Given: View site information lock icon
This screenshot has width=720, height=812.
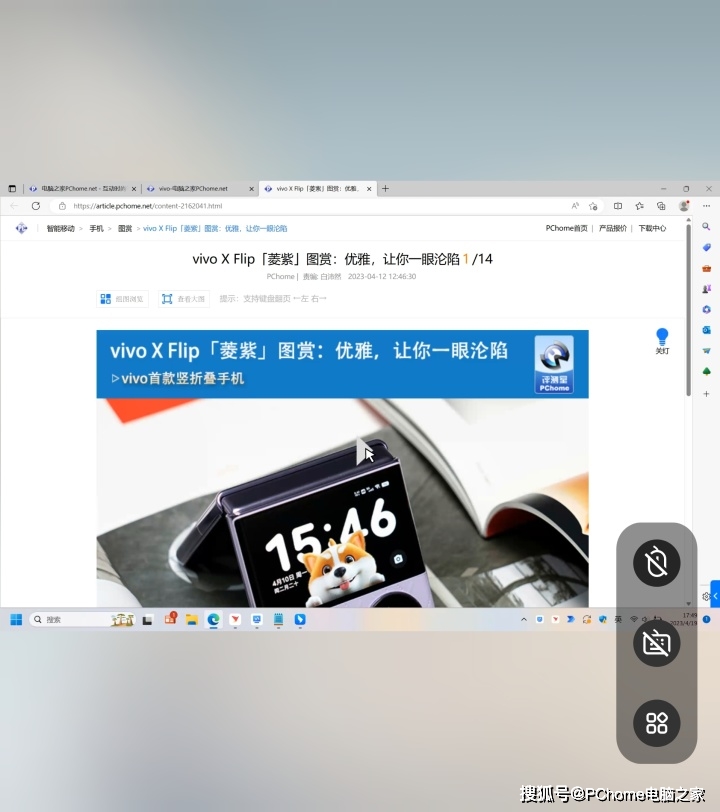Looking at the screenshot, I should [x=62, y=206].
